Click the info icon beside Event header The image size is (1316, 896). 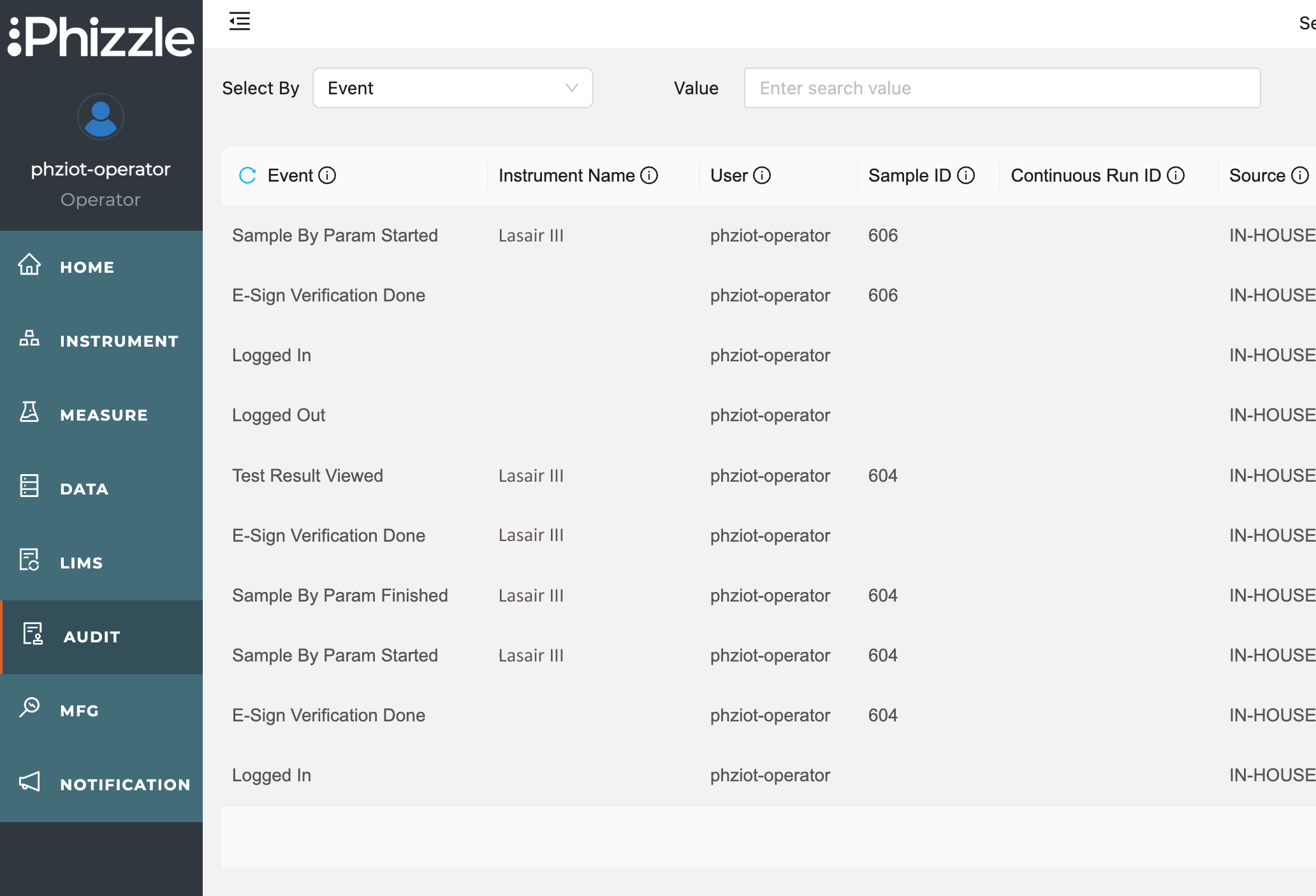point(328,176)
